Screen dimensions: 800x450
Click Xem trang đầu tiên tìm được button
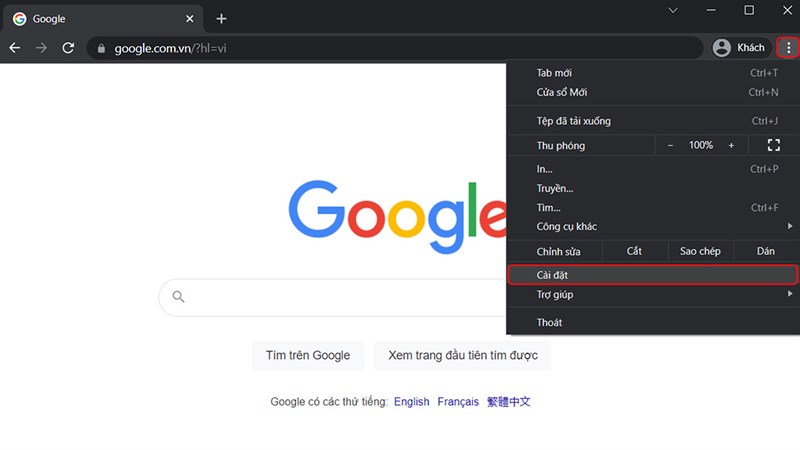[463, 356]
